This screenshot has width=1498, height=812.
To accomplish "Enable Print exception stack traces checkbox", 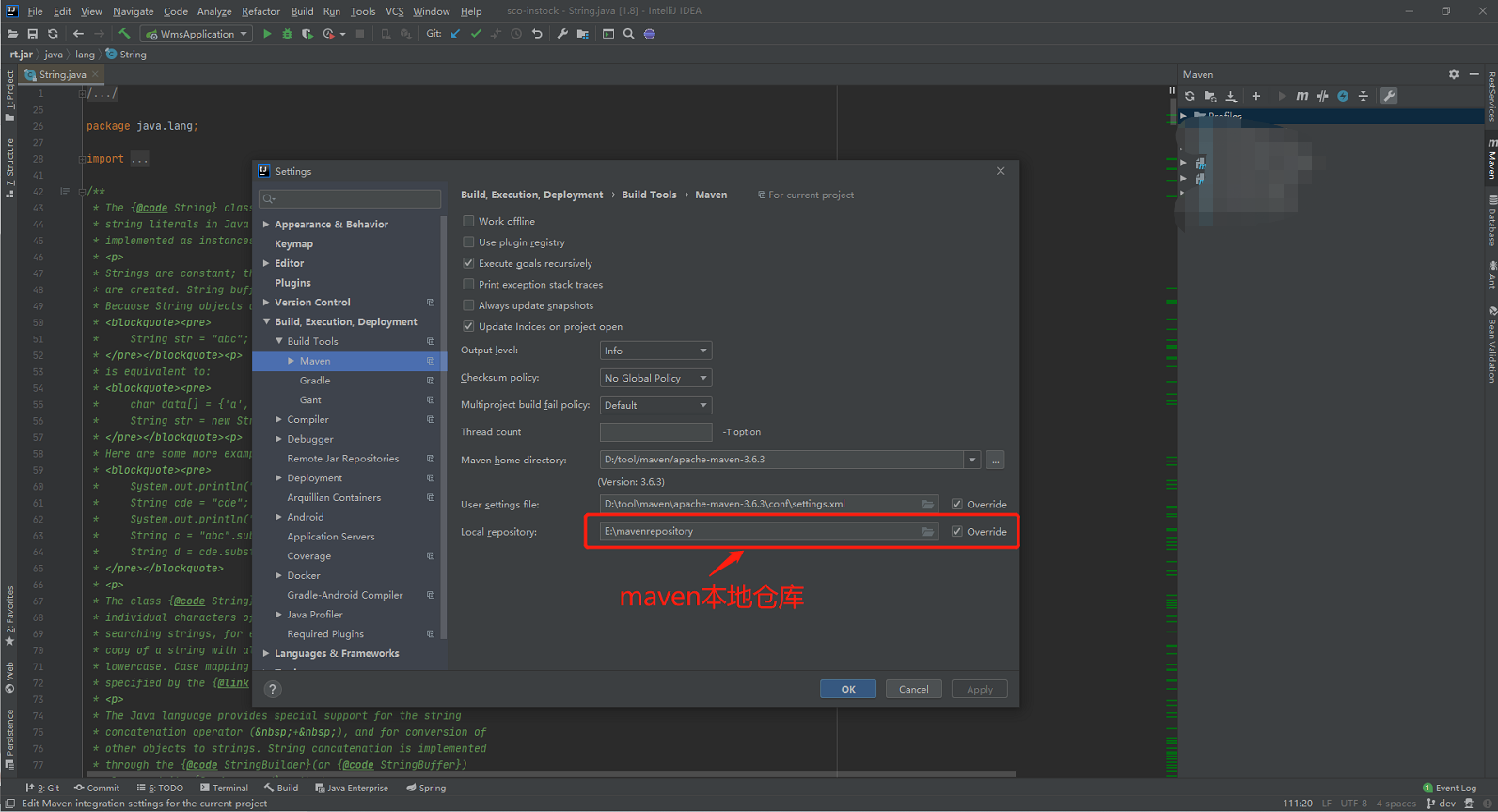I will tap(468, 284).
